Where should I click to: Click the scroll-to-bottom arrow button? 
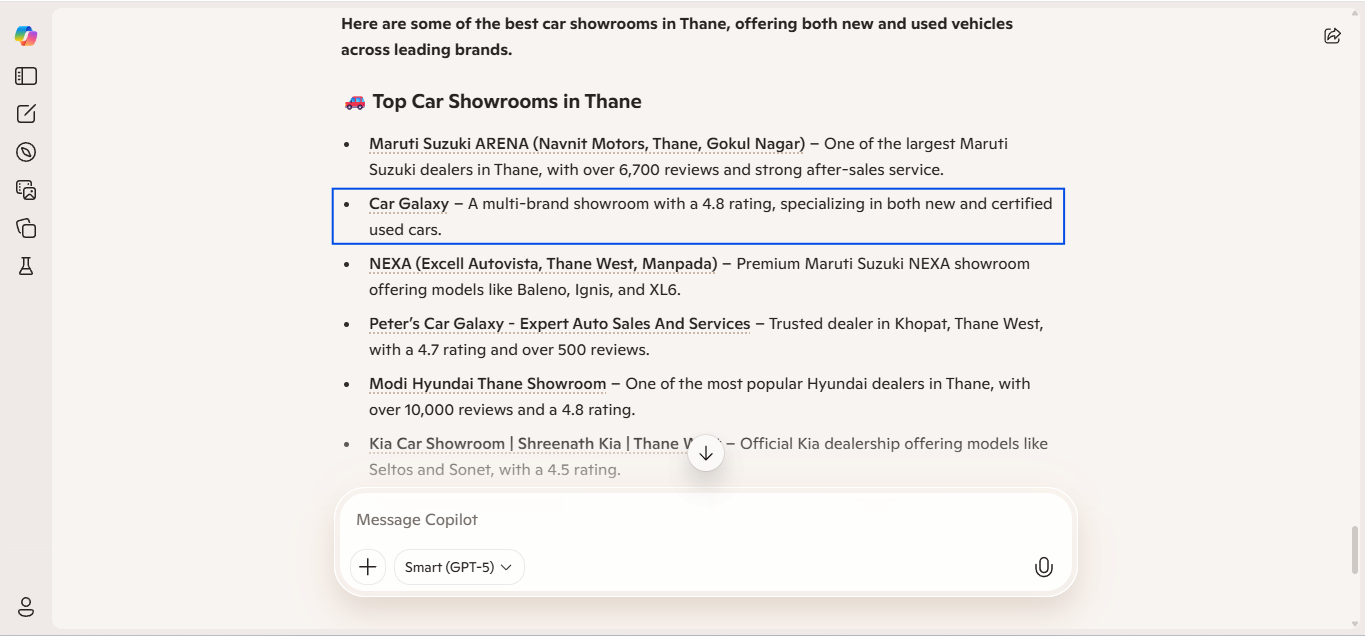(706, 452)
